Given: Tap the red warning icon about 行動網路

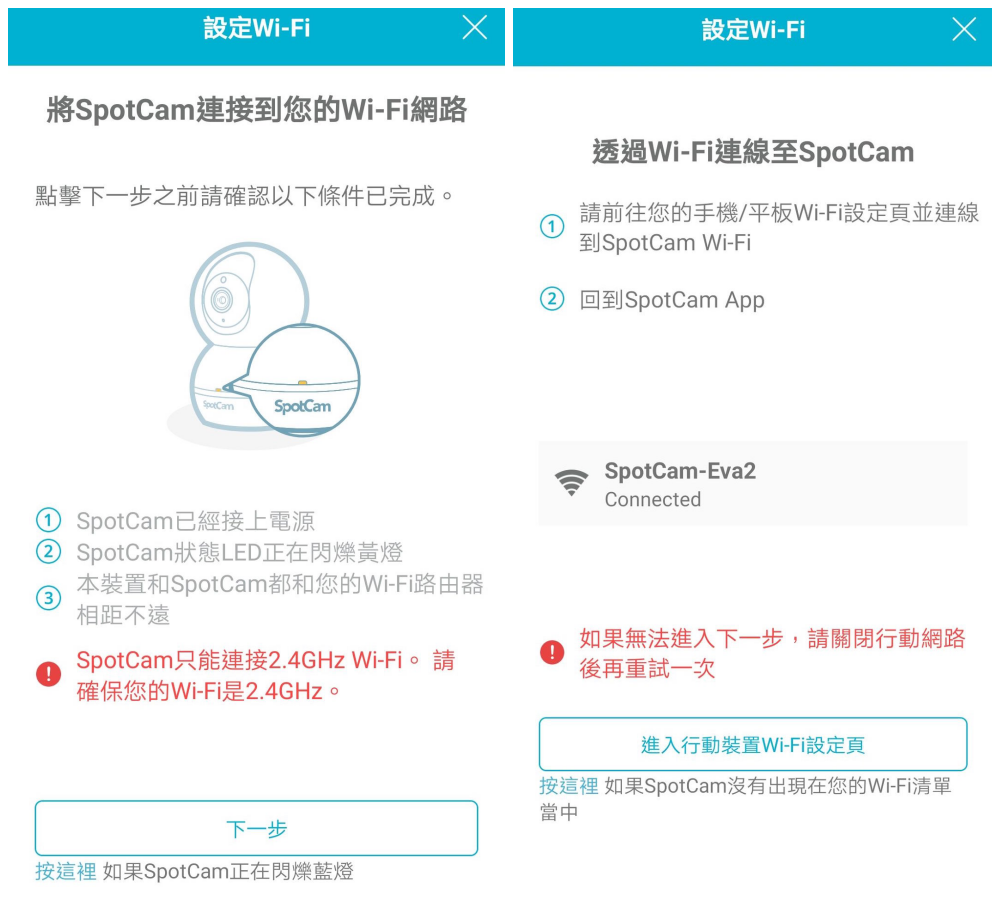Looking at the screenshot, I should tap(552, 652).
